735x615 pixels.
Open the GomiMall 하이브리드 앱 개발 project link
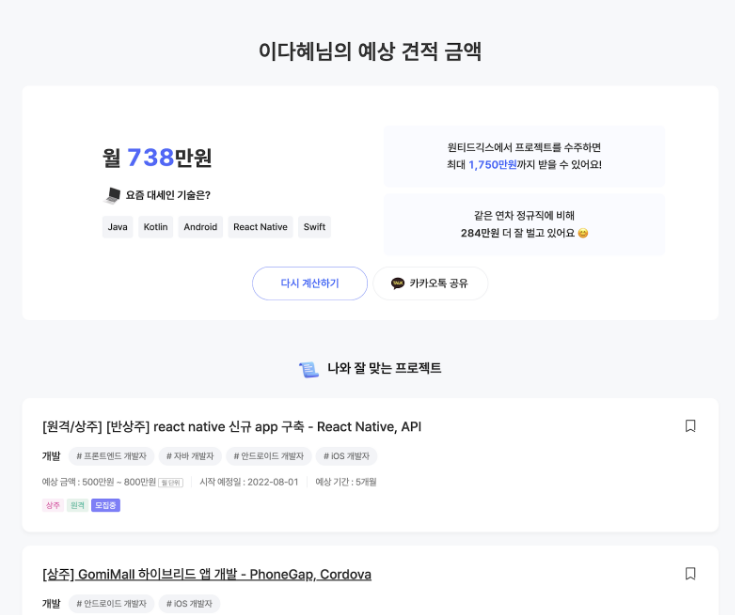207,574
